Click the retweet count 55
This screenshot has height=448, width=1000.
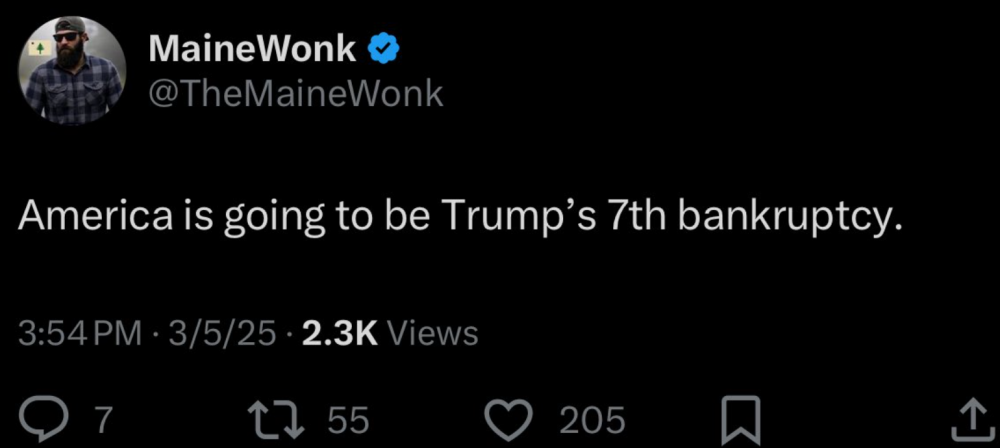pyautogui.click(x=348, y=420)
